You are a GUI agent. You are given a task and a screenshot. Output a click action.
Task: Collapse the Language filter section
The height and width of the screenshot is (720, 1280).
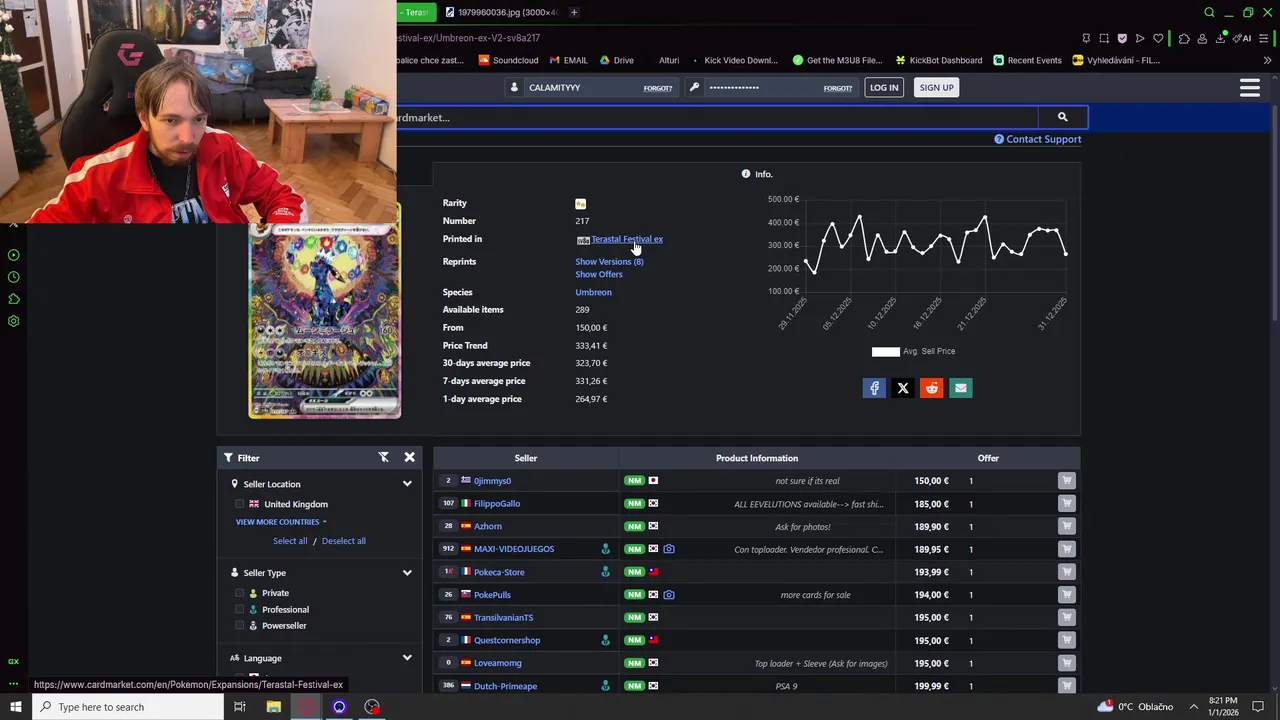[407, 658]
